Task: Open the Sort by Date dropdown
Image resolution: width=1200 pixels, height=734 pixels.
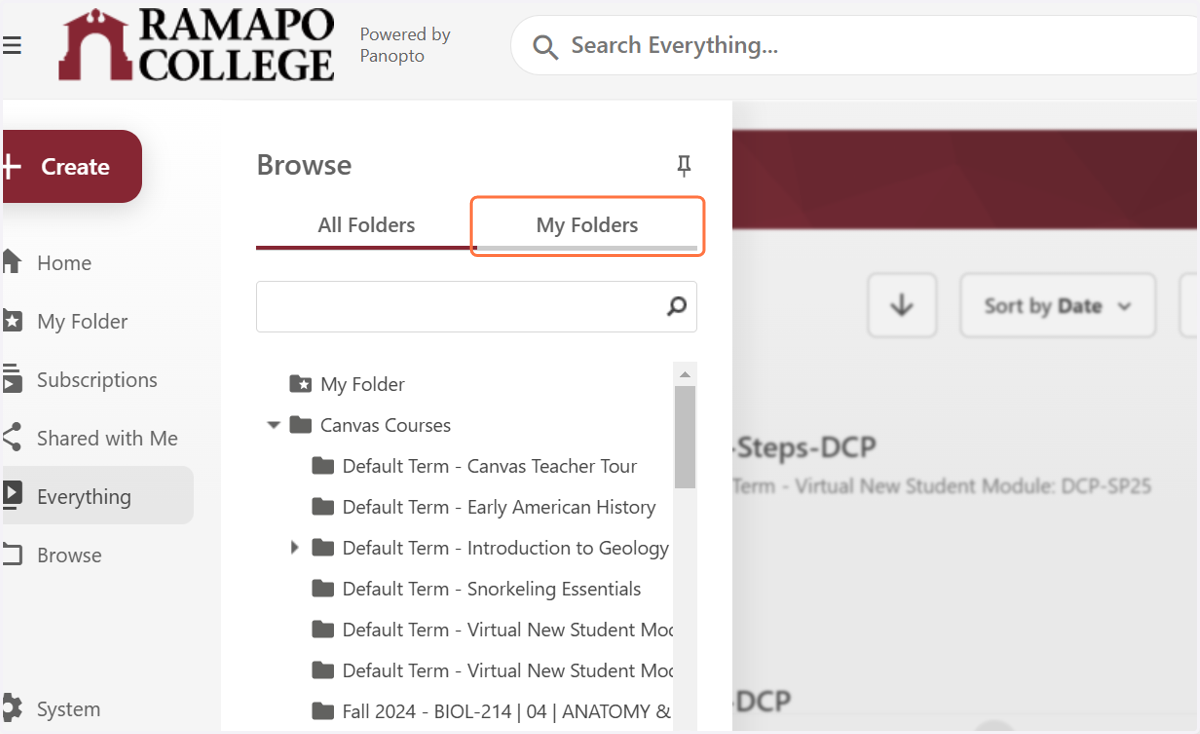Action: coord(1058,306)
